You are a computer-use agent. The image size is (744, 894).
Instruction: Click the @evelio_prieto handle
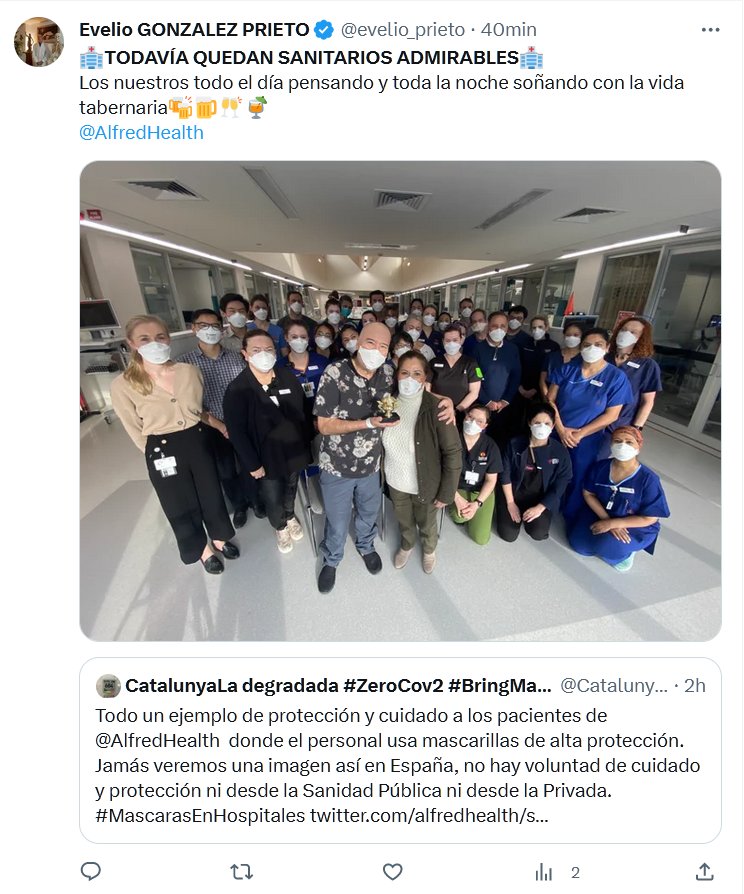click(x=403, y=30)
